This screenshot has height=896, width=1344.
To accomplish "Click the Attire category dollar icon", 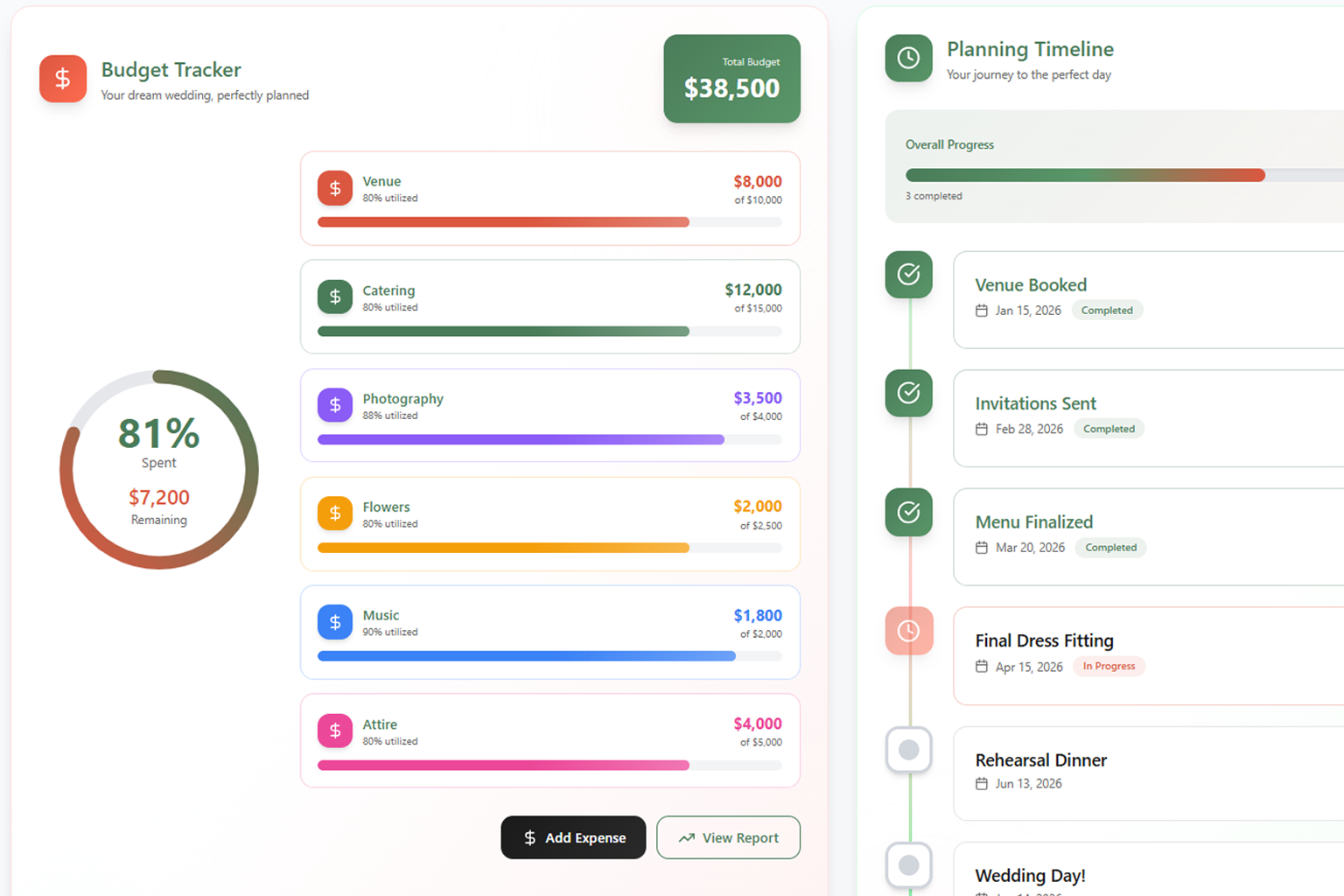I will [334, 731].
